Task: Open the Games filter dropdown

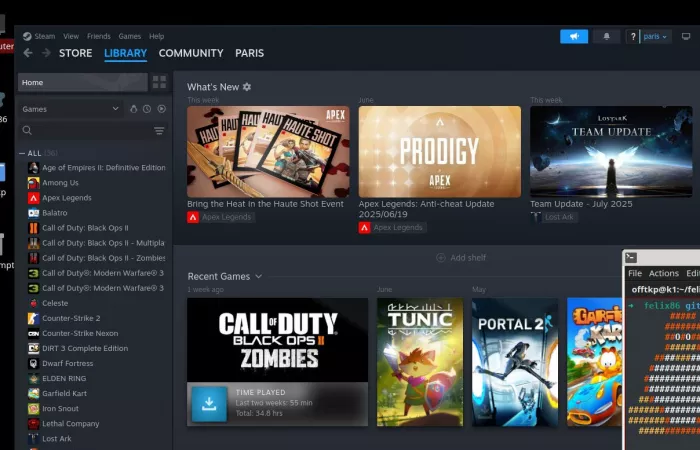Action: (x=70, y=109)
